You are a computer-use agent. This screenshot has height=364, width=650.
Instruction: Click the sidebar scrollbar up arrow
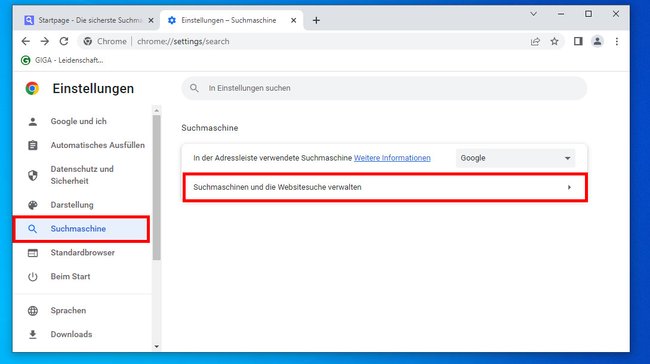pos(156,111)
